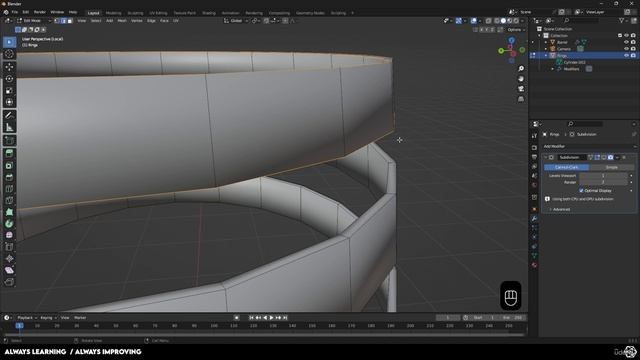Viewport: 640px width, 360px height.
Task: Open the Render menu
Action: click(x=40, y=12)
